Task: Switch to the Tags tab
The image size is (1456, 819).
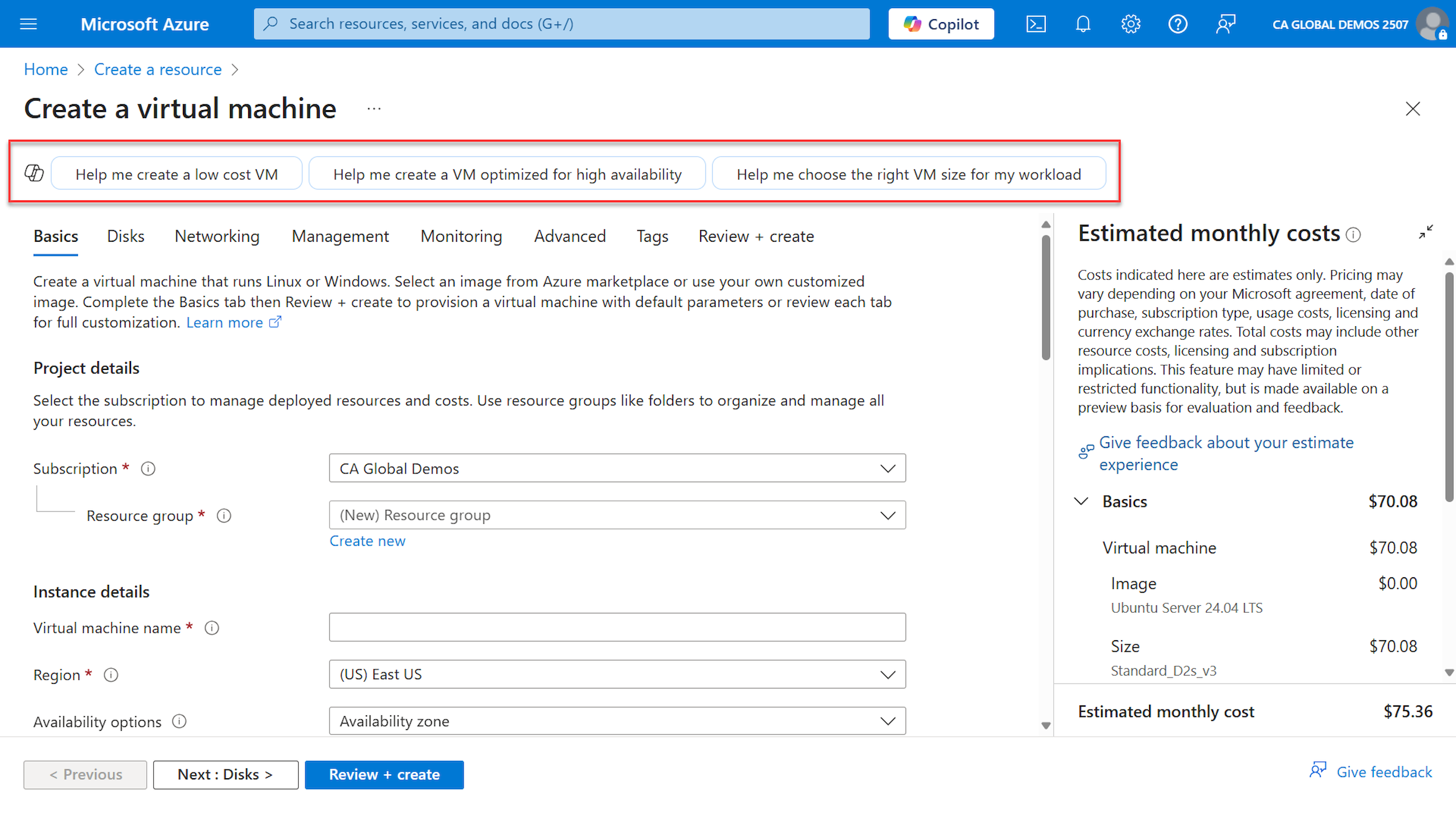Action: [652, 236]
